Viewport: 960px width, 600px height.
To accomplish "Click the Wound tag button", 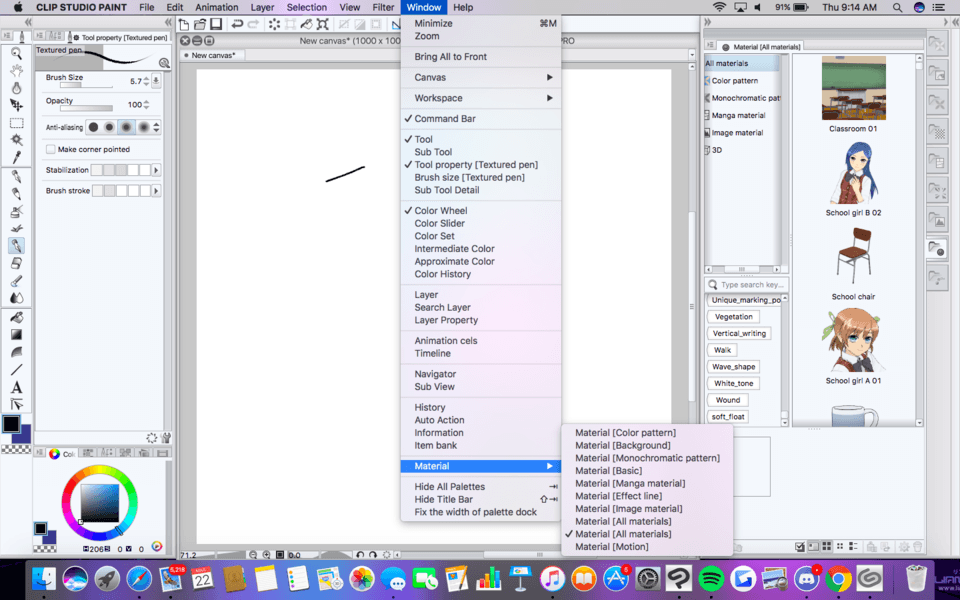I will [x=727, y=399].
